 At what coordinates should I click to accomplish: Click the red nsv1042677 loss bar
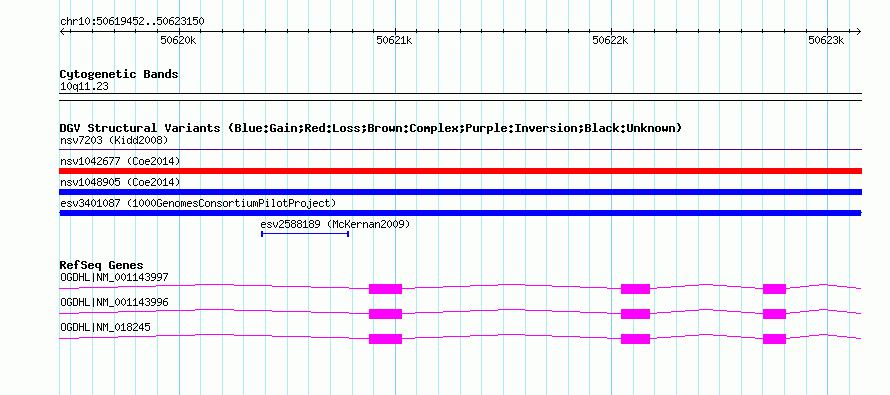[460, 171]
